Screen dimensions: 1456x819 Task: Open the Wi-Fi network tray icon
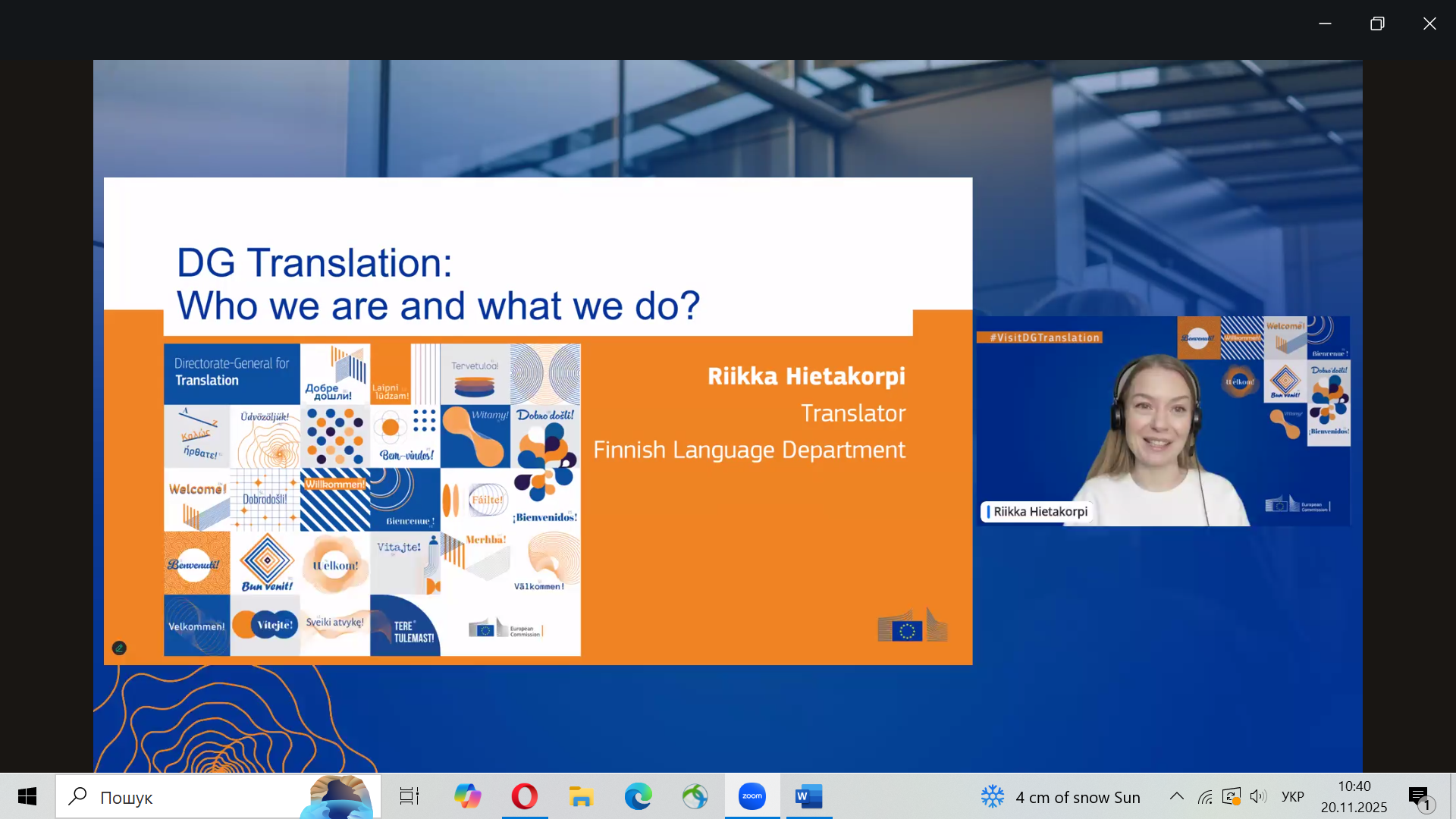1205,797
